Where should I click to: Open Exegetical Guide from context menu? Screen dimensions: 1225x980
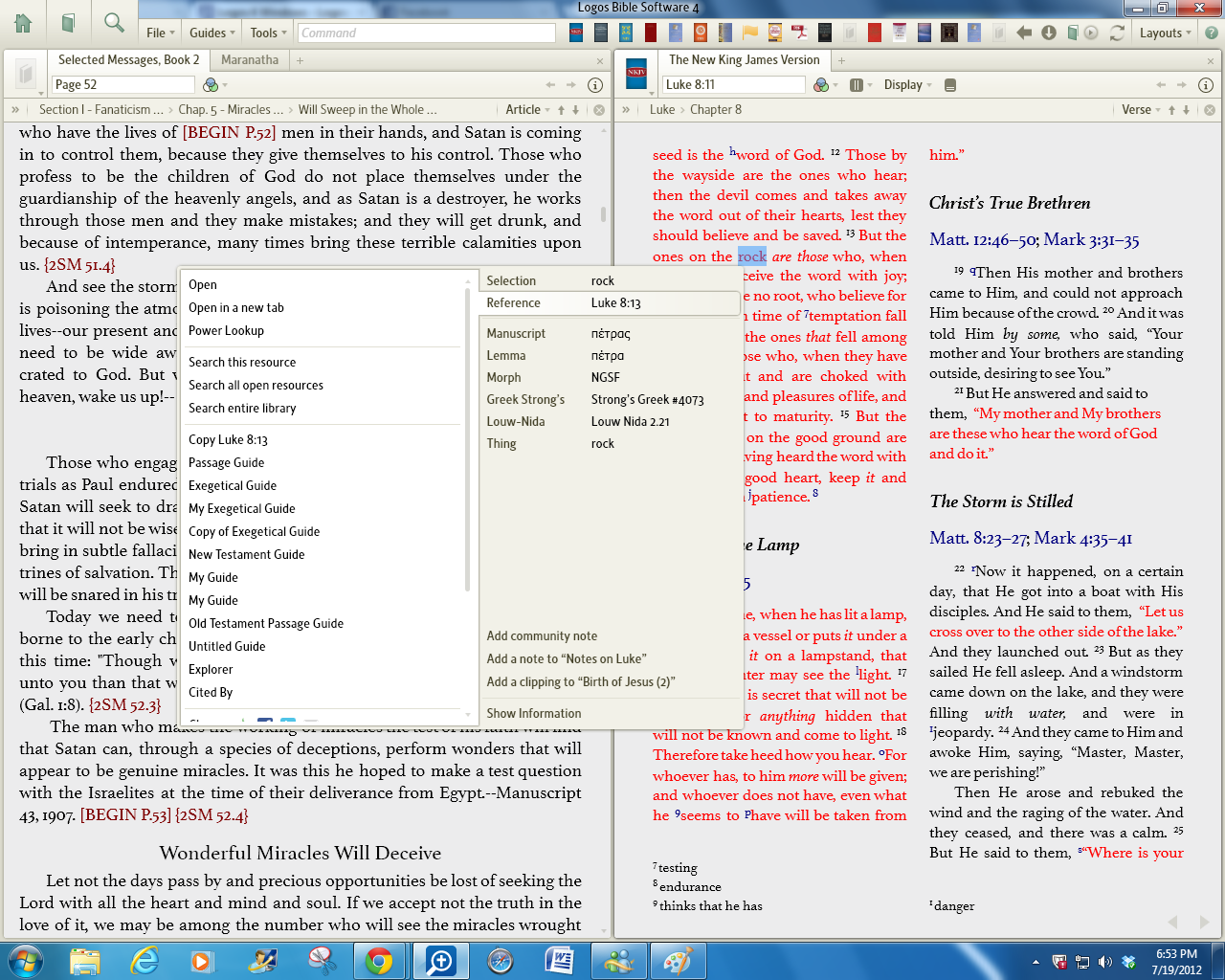point(233,486)
